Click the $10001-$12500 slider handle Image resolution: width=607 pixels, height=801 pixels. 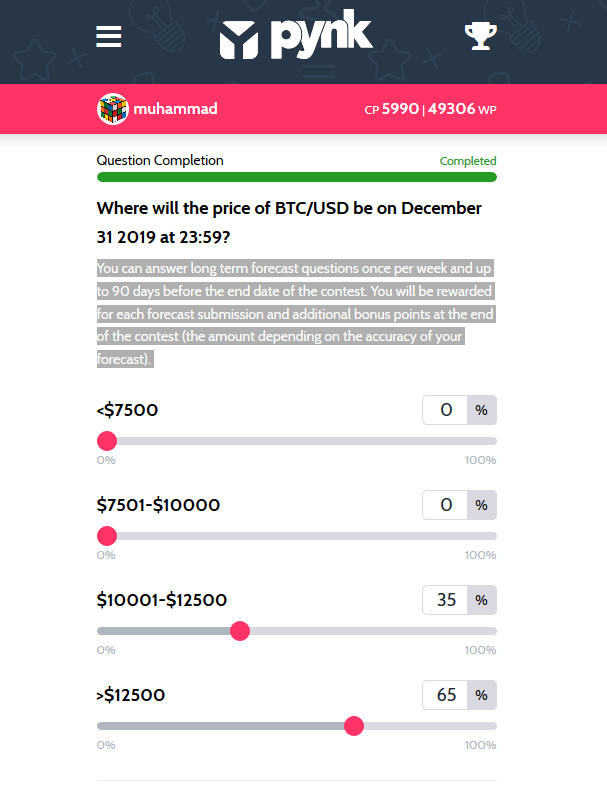pos(240,631)
